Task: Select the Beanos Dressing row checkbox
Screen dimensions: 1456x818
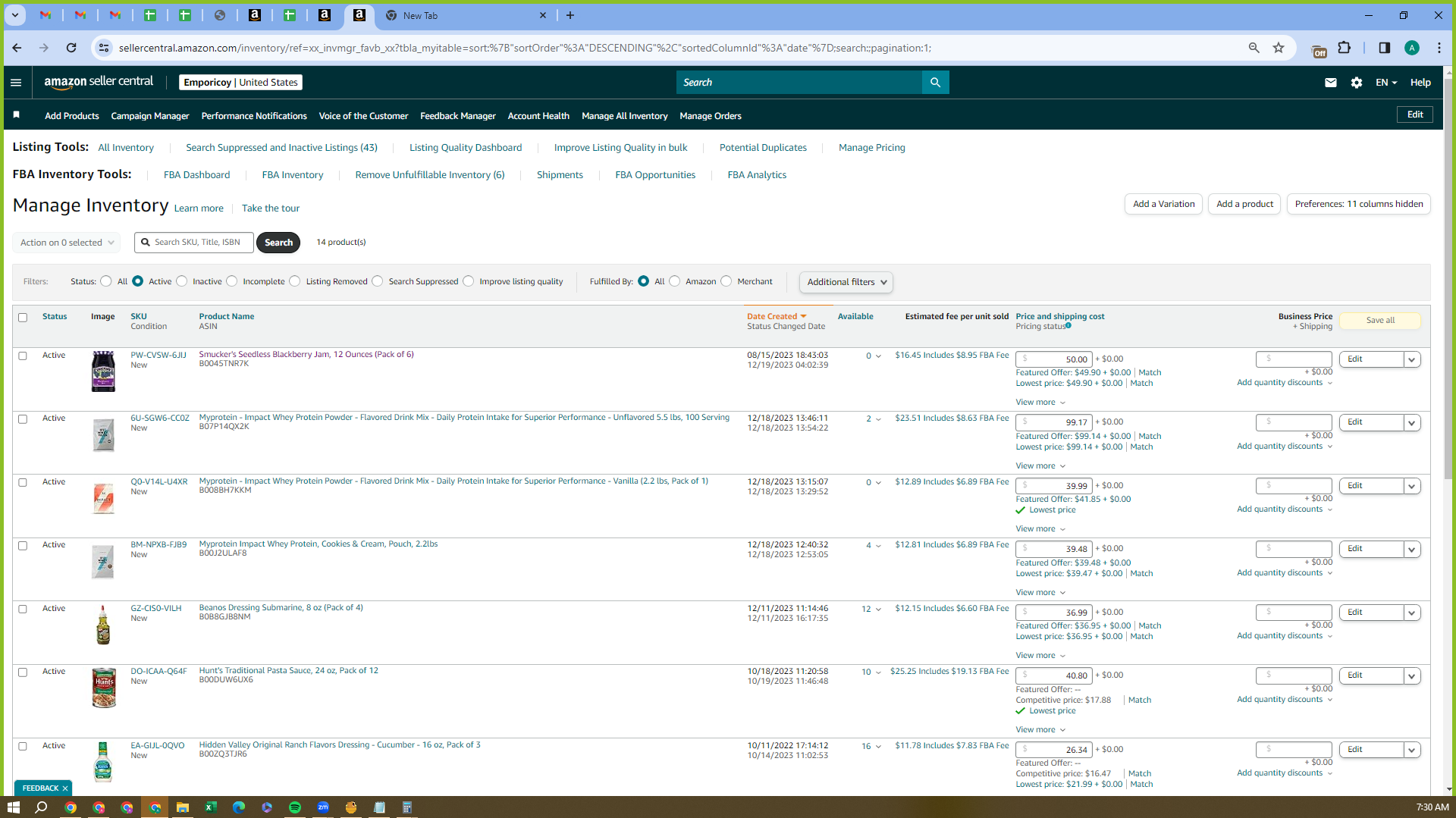Action: coord(23,609)
